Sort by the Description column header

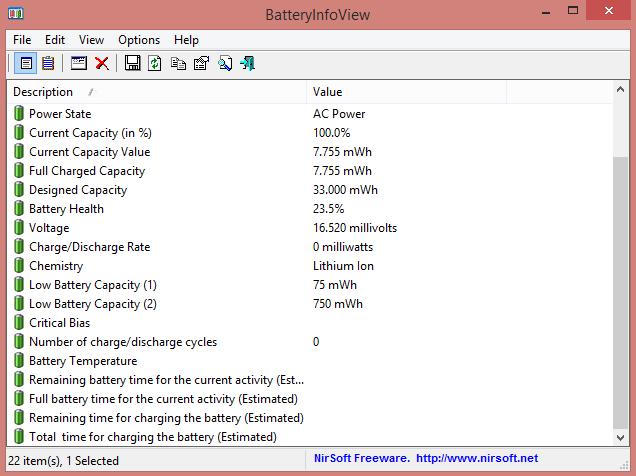156,92
